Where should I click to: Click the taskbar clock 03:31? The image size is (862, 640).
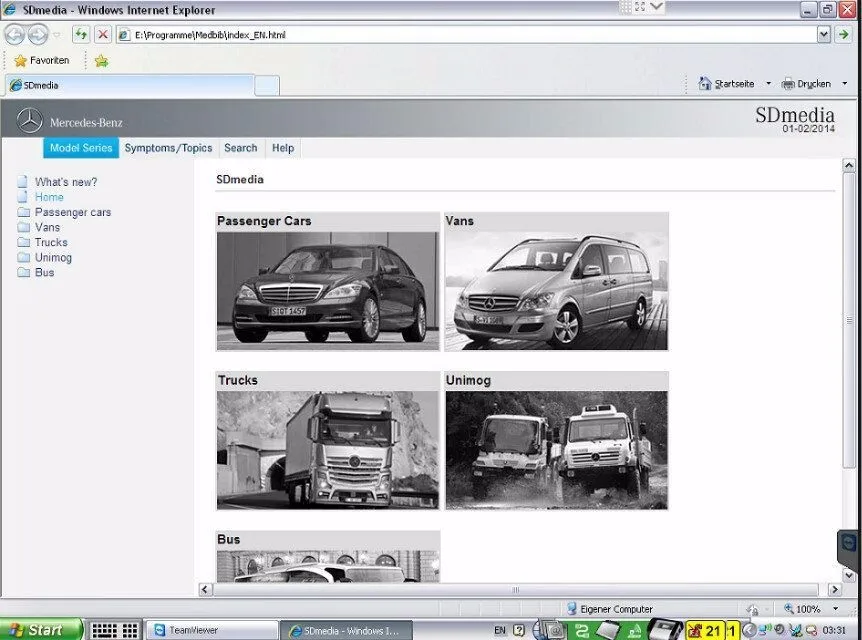[834, 630]
